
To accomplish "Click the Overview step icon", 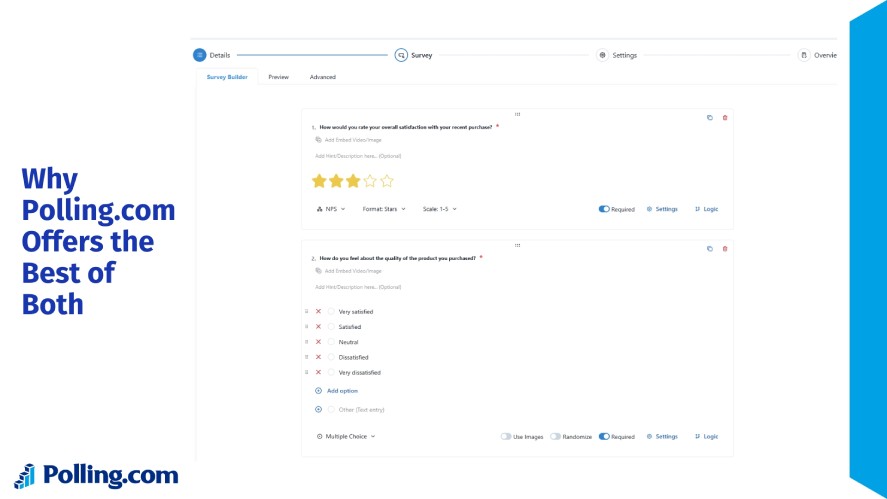I will (804, 55).
